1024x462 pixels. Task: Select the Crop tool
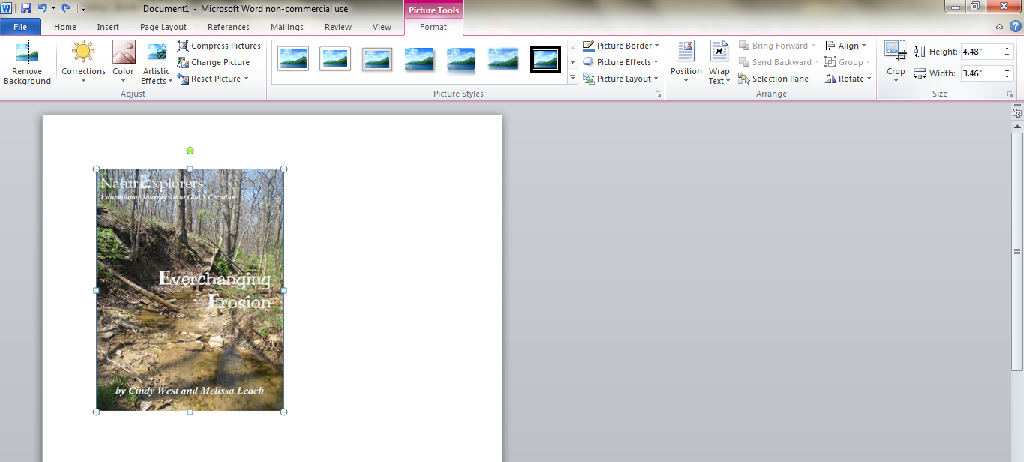895,62
